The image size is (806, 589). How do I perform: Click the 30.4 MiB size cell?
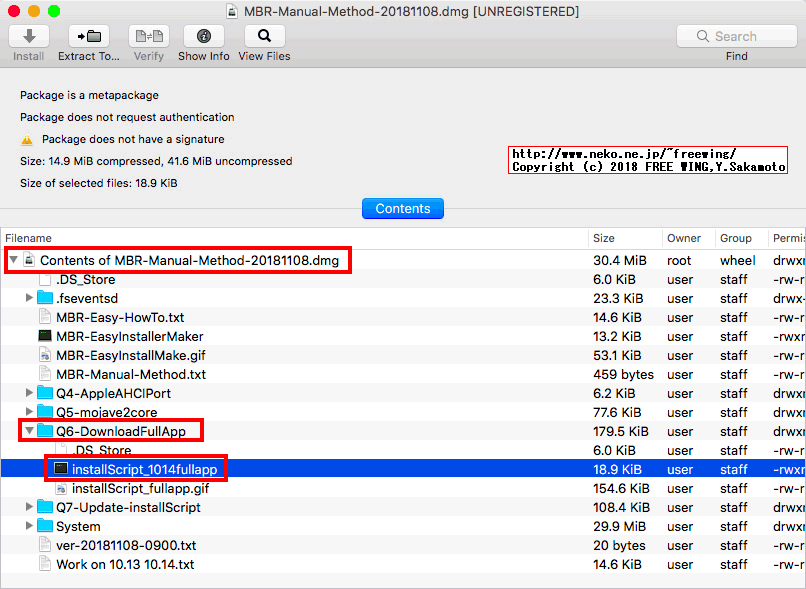pos(619,261)
